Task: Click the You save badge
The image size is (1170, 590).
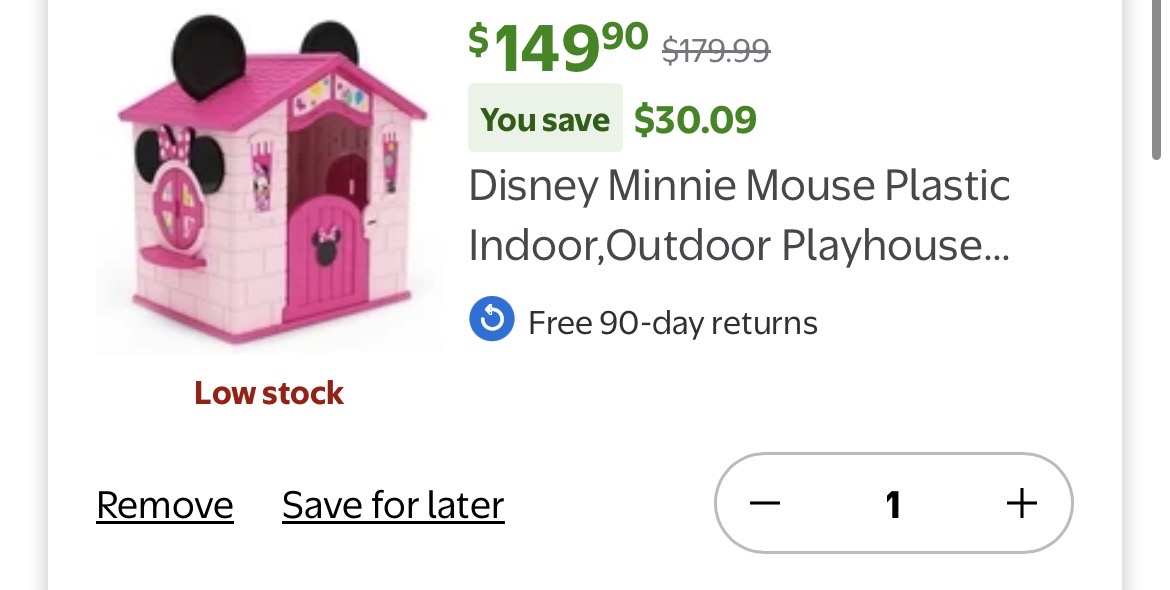Action: [545, 120]
